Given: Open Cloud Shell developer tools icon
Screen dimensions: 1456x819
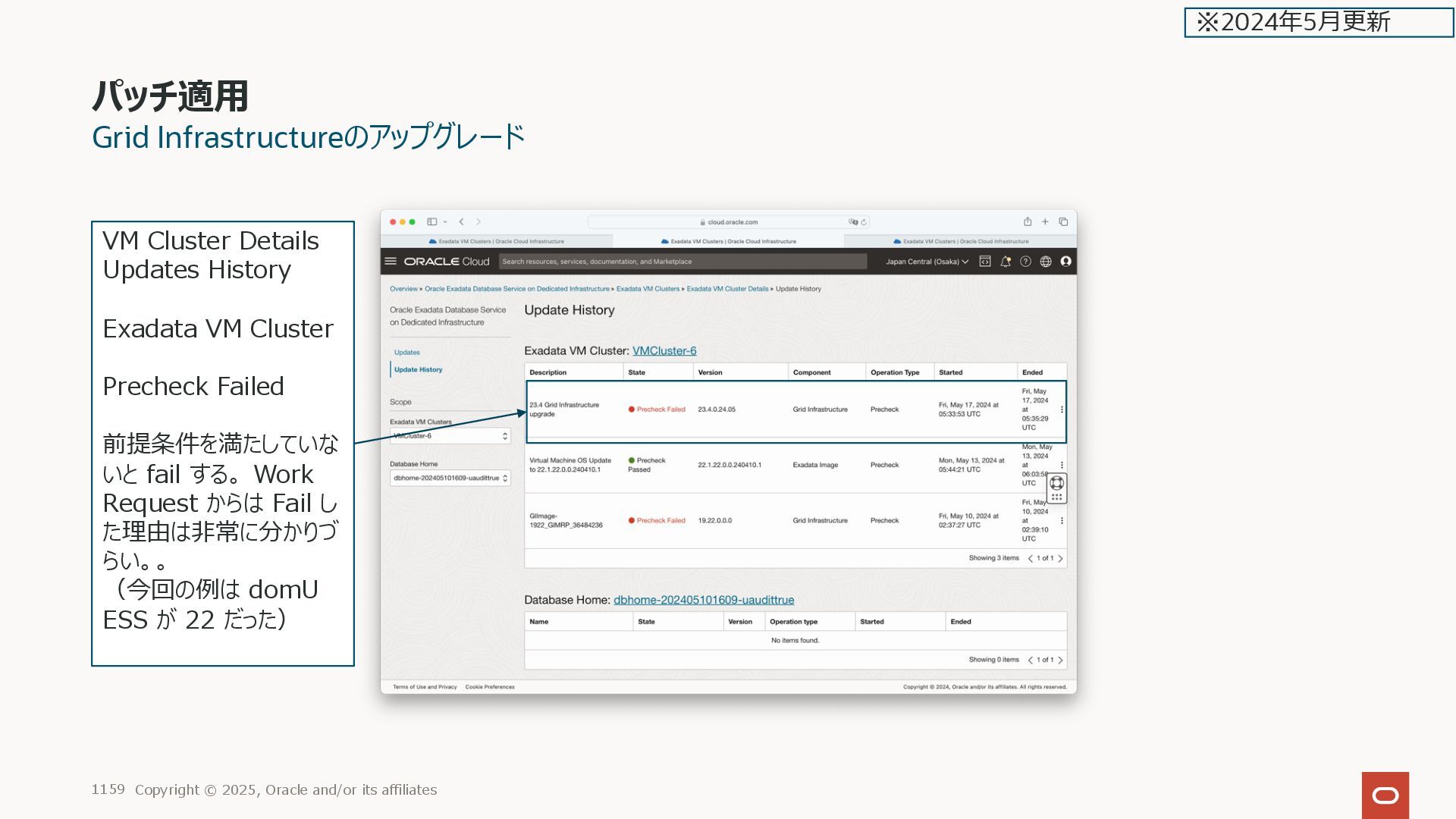Looking at the screenshot, I should (x=985, y=261).
